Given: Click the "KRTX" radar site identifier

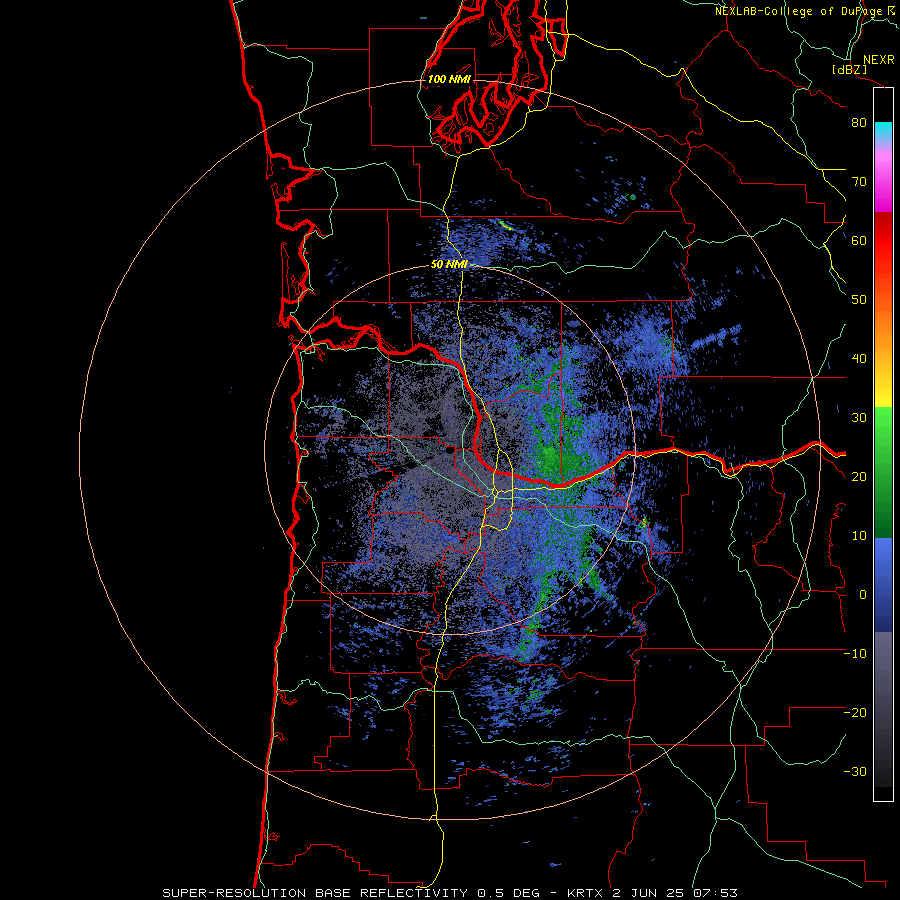Looking at the screenshot, I should point(585,893).
